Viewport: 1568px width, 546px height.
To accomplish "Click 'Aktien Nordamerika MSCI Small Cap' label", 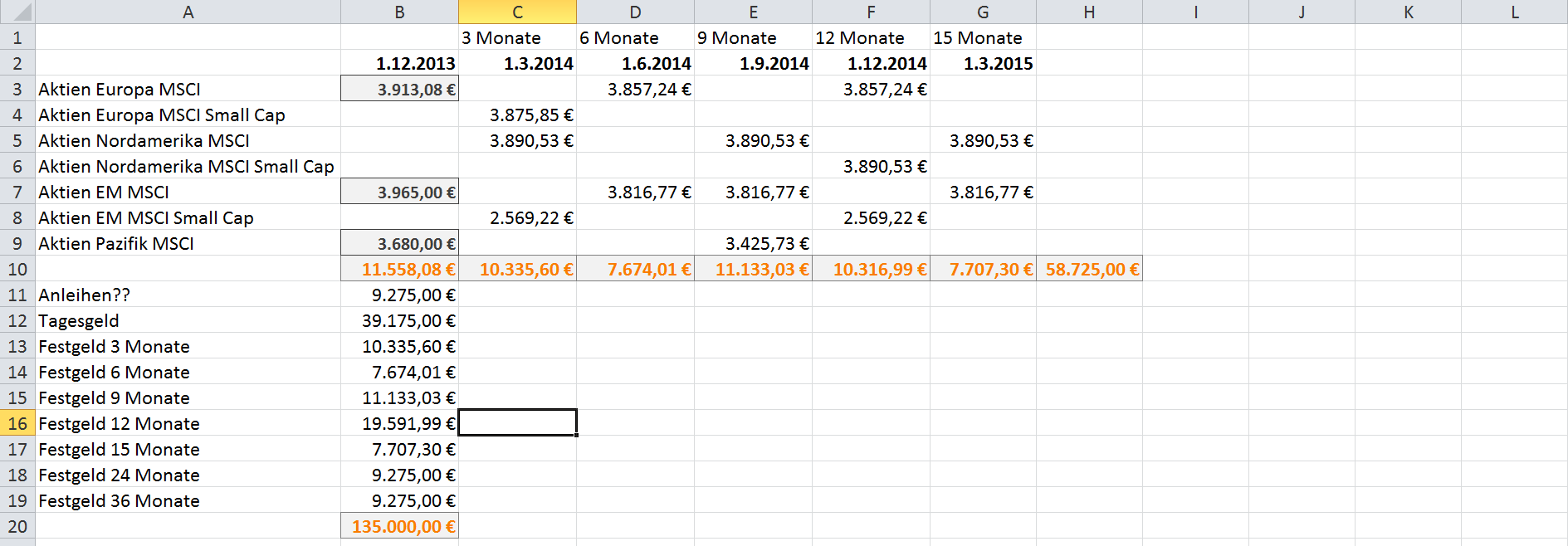I will [186, 166].
